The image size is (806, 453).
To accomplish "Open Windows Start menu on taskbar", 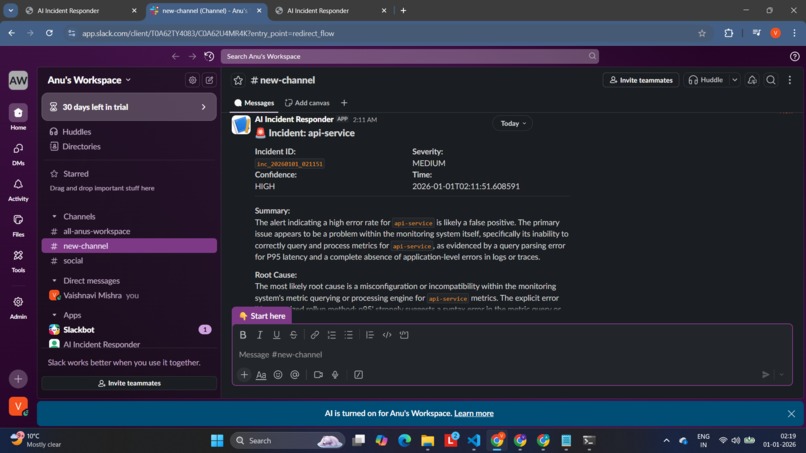I will pos(217,441).
